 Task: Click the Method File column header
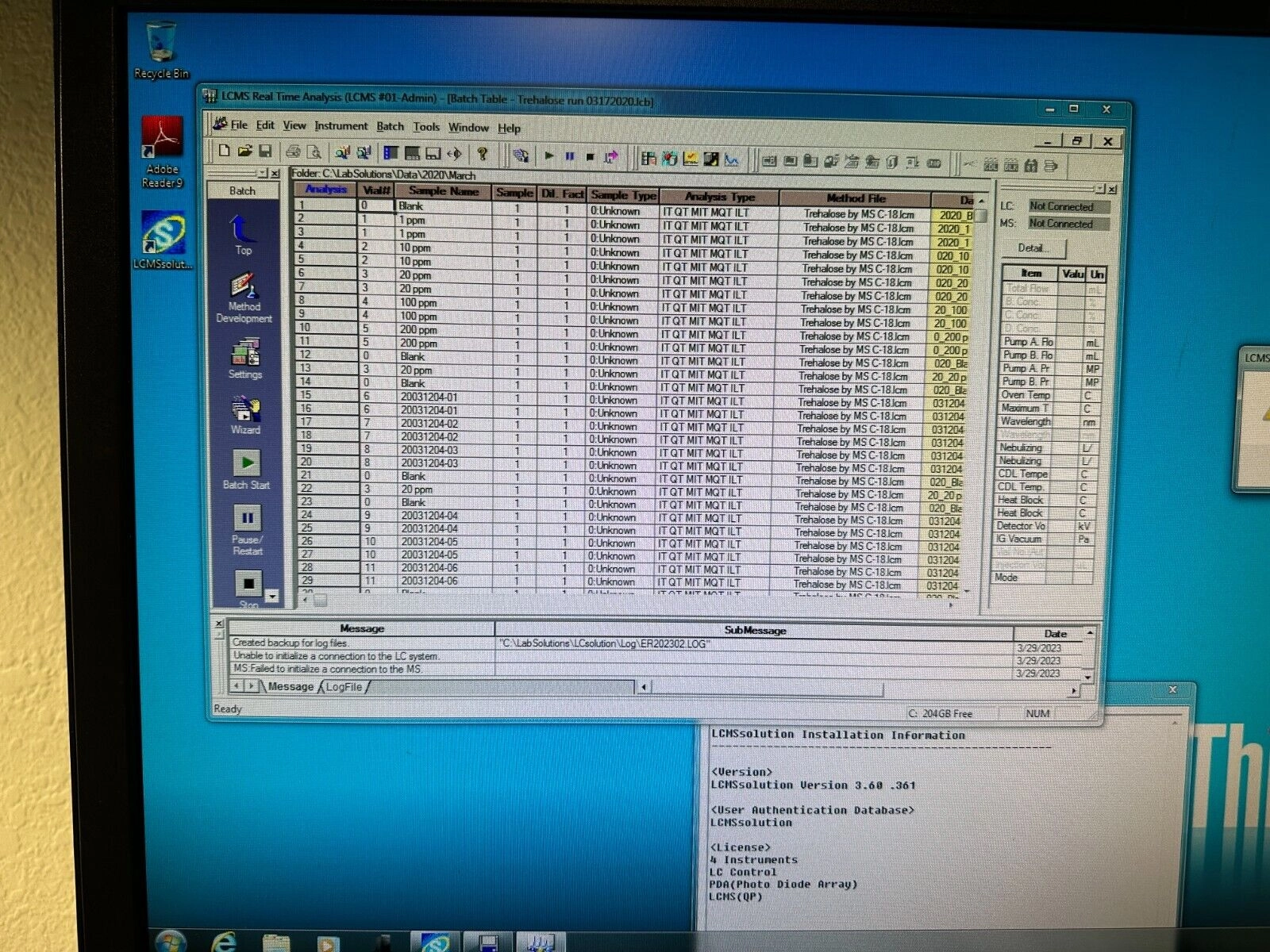(x=855, y=198)
